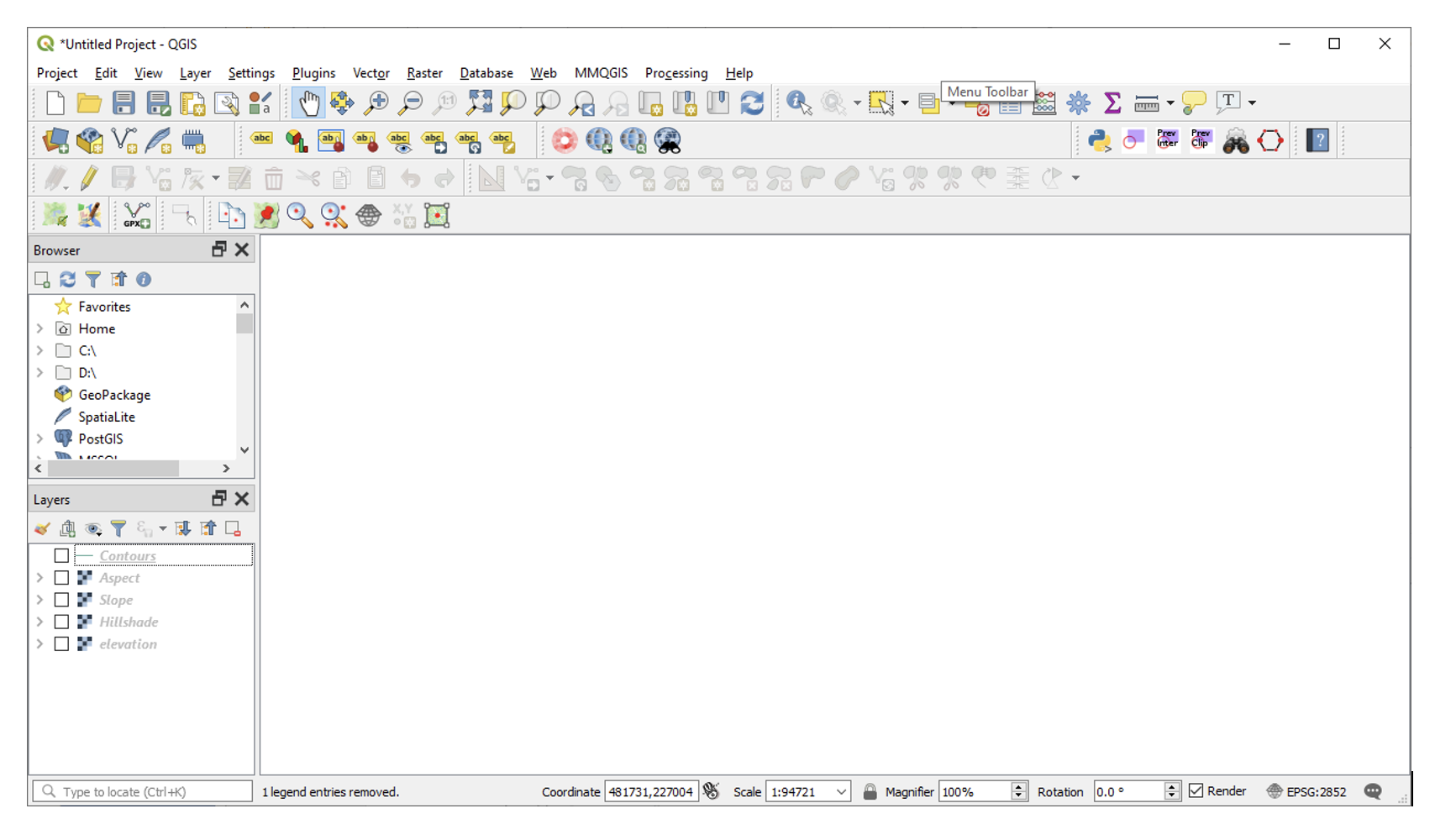Expand the D:\ drive in Browser
Image resolution: width=1435 pixels, height=840 pixels.
point(39,372)
